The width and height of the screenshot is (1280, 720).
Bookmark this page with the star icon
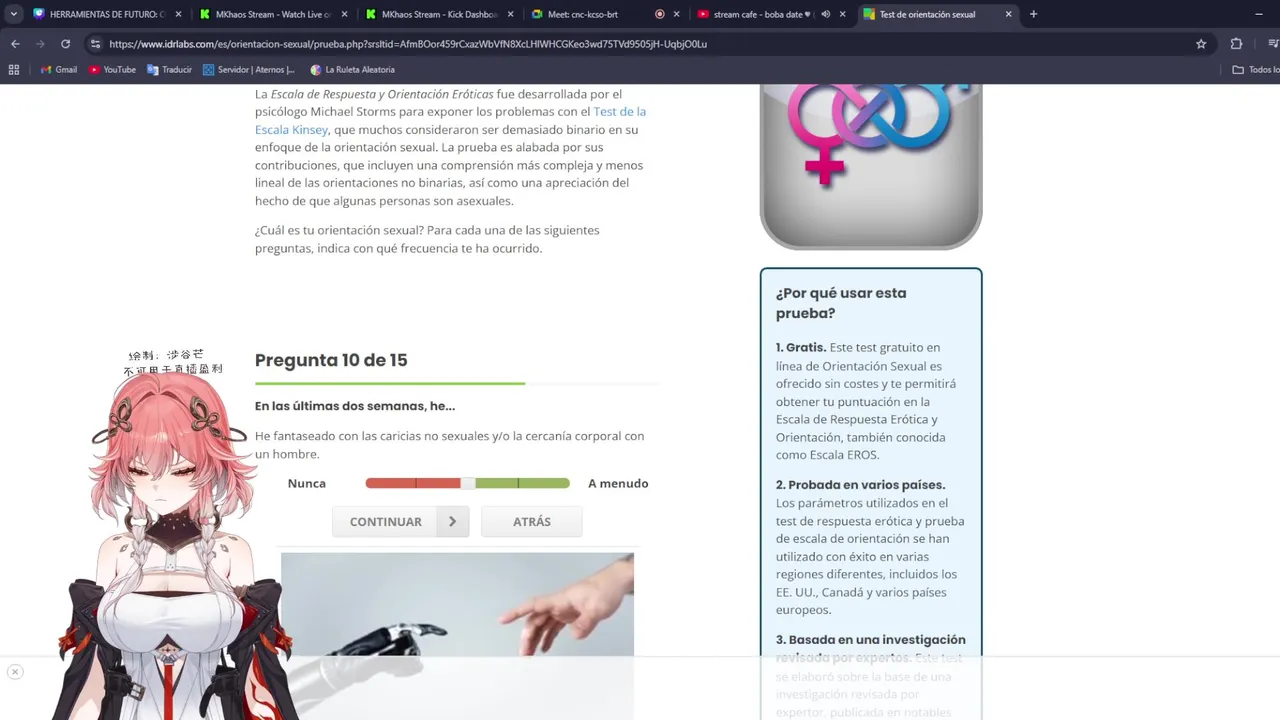[1201, 44]
